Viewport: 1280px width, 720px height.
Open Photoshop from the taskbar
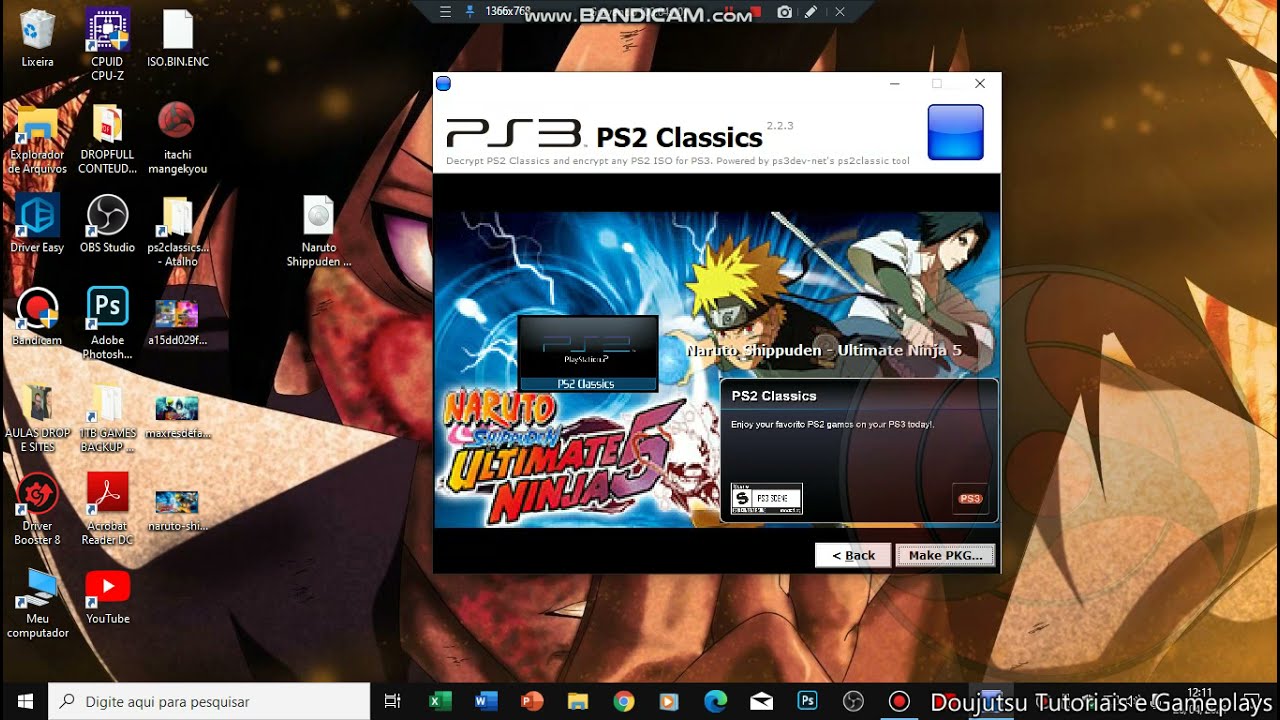tap(807, 701)
